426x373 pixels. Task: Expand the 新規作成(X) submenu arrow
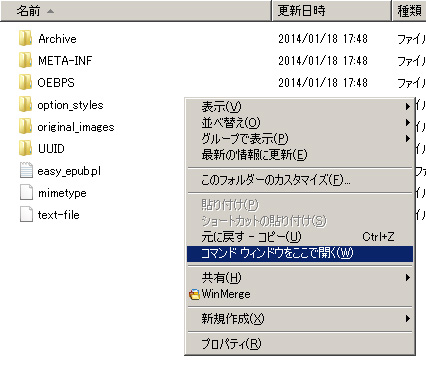coord(408,319)
